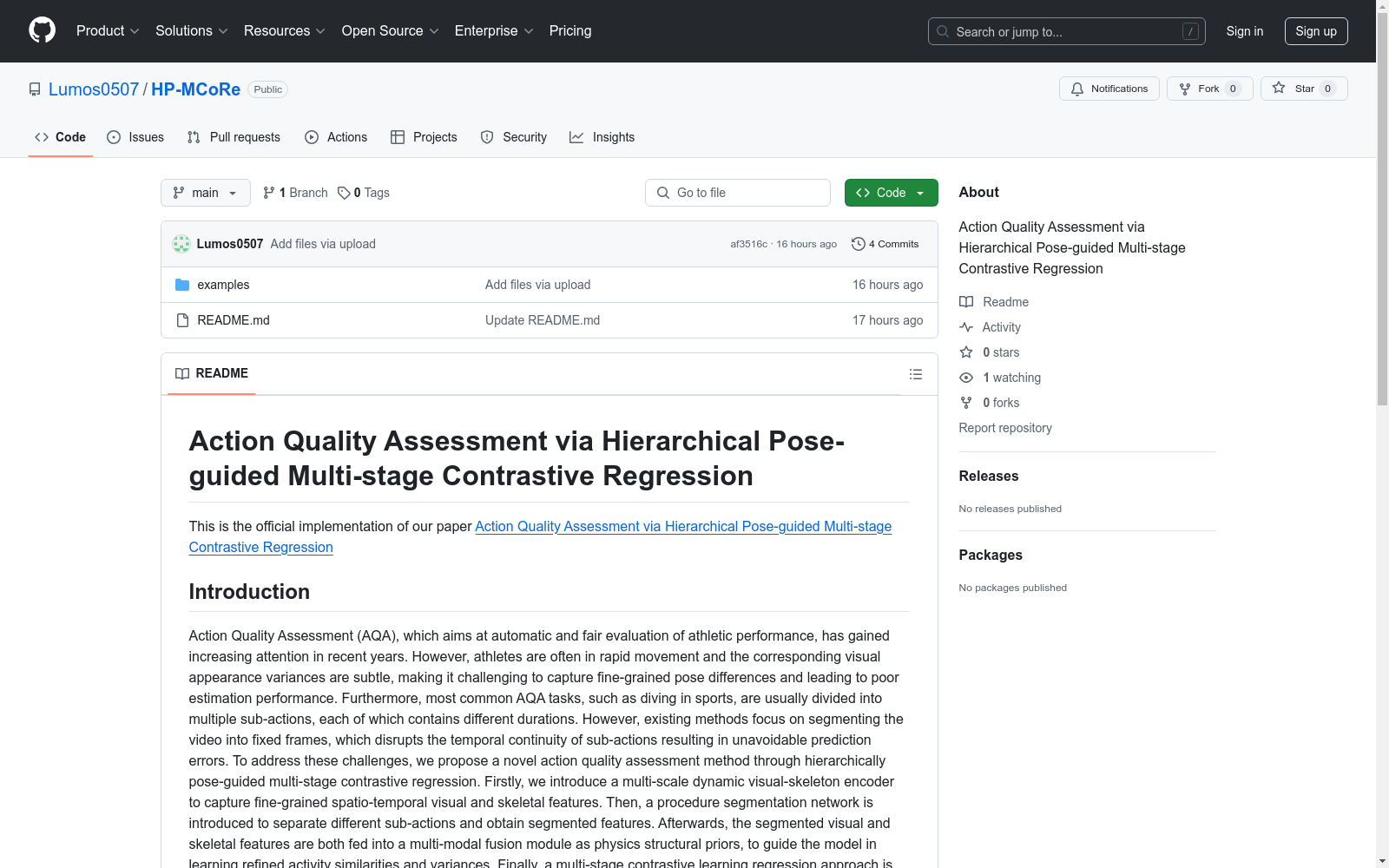Click the stars icon in About sidebar
This screenshot has height=868, width=1389.
(966, 352)
